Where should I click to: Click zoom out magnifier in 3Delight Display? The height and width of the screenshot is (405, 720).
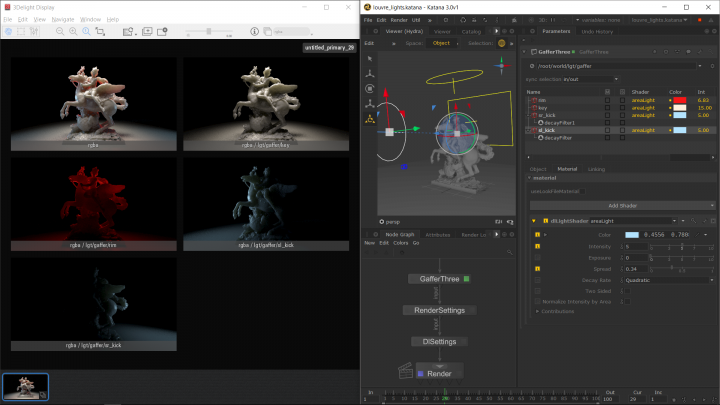[x=59, y=32]
